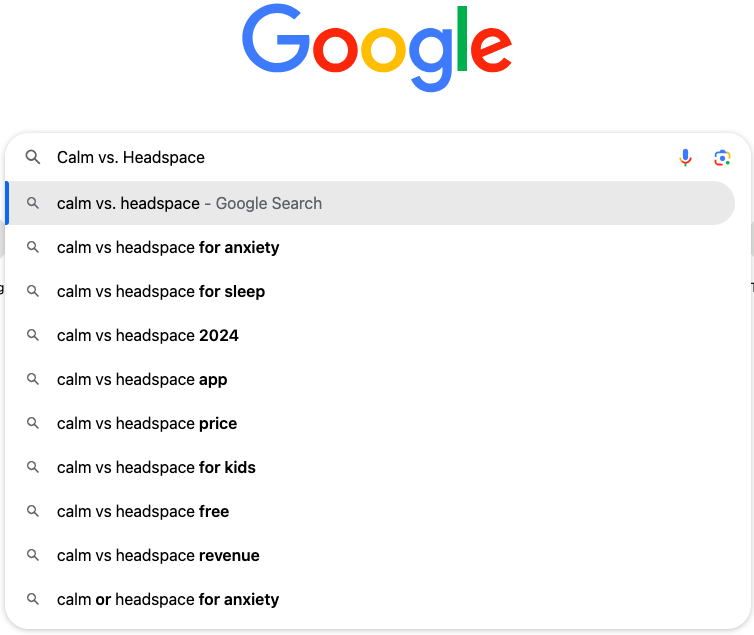Select 'calm vs. headspace - Google Search' suggestion
The width and height of the screenshot is (754, 635).
[189, 203]
